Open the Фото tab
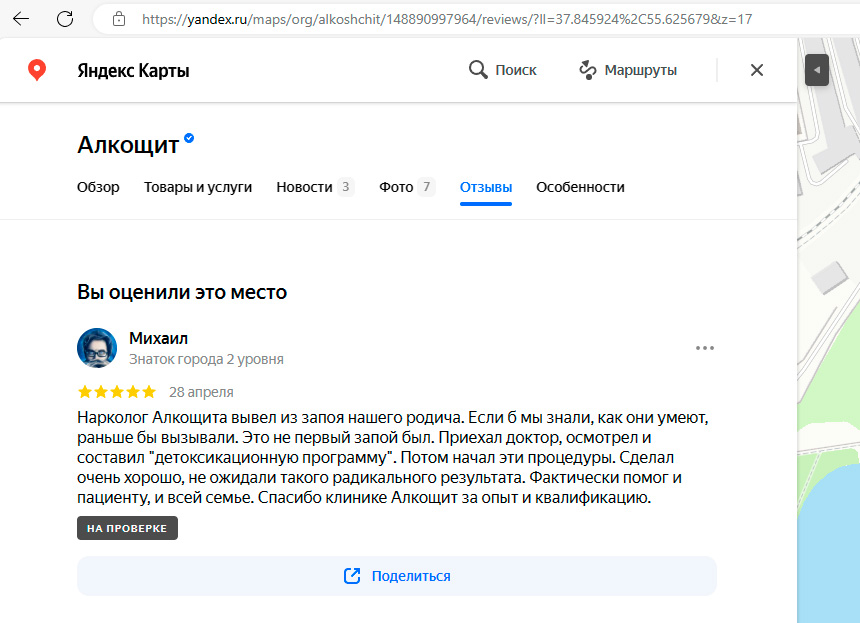The height and width of the screenshot is (623, 860). 396,187
